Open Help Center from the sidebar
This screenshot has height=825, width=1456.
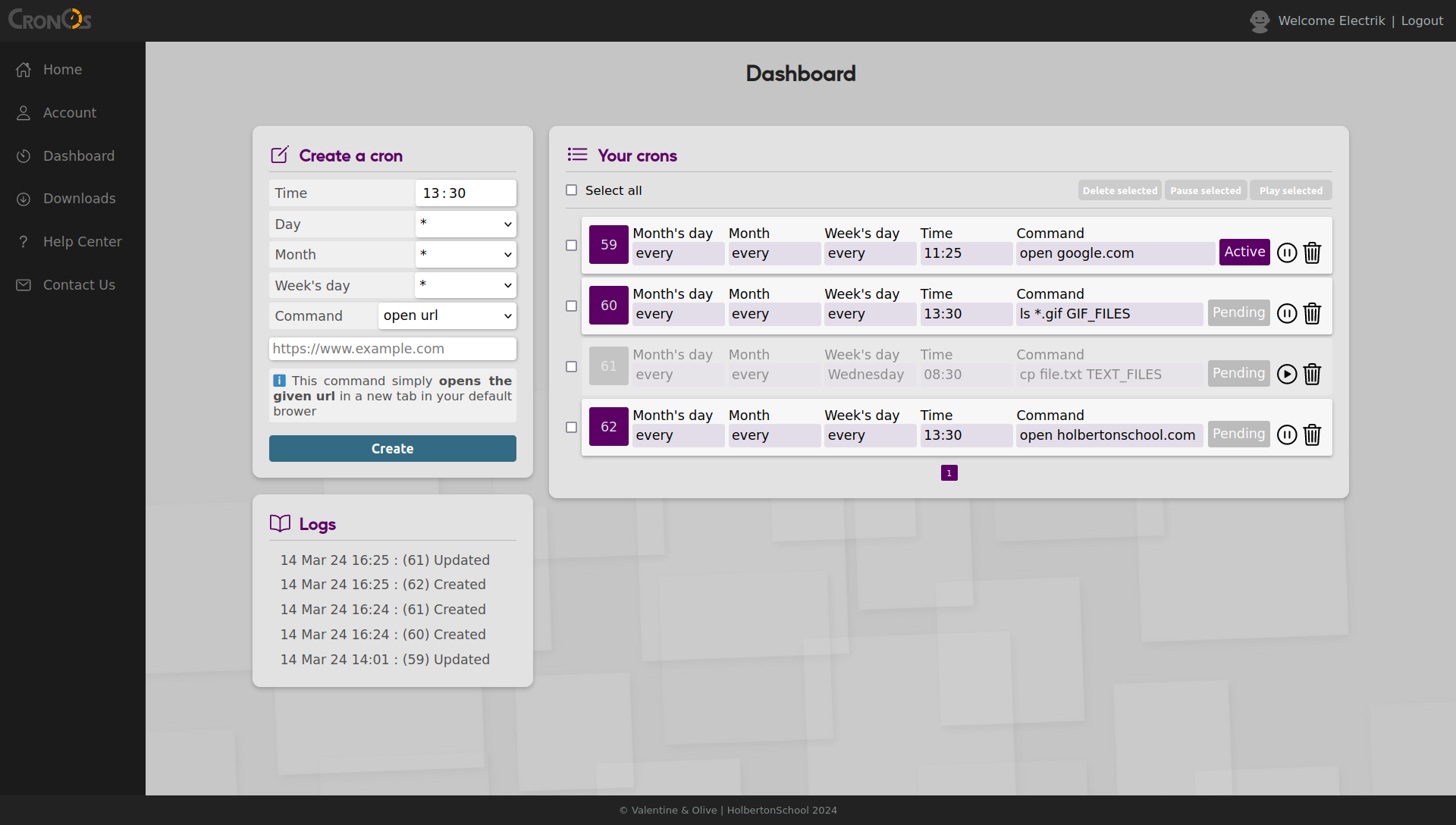82,242
